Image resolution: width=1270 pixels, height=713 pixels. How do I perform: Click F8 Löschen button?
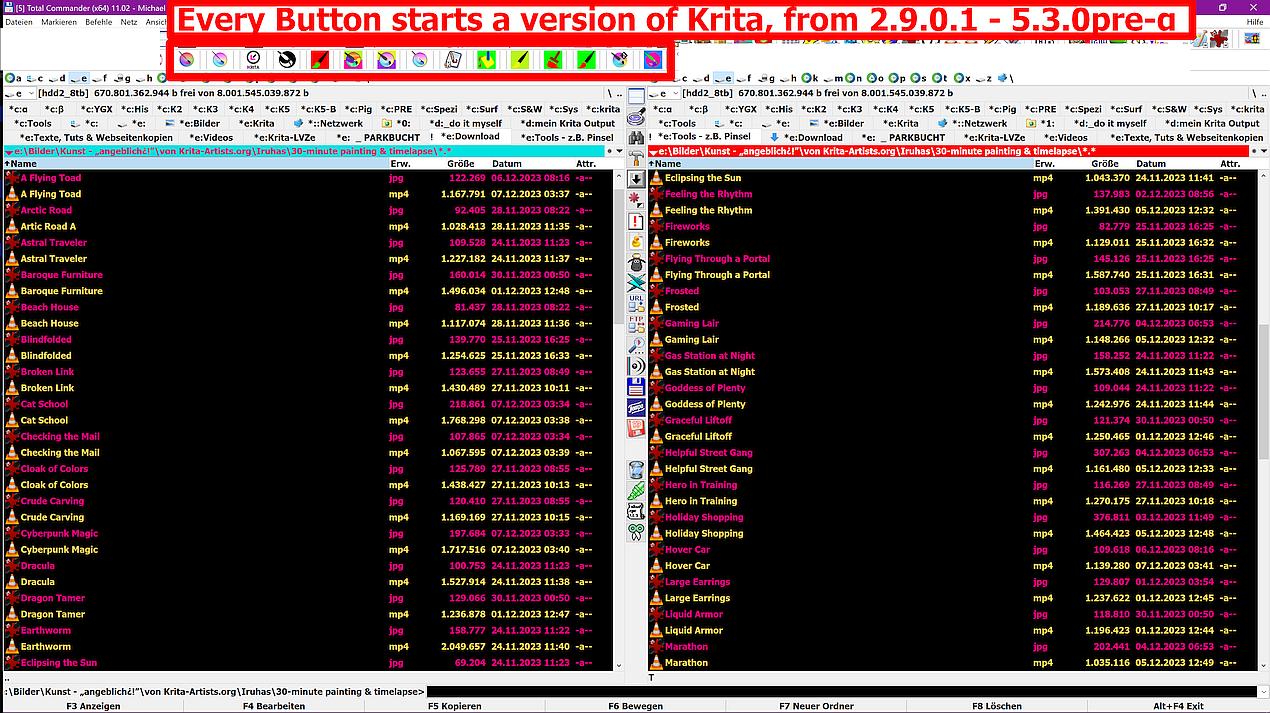tap(997, 706)
